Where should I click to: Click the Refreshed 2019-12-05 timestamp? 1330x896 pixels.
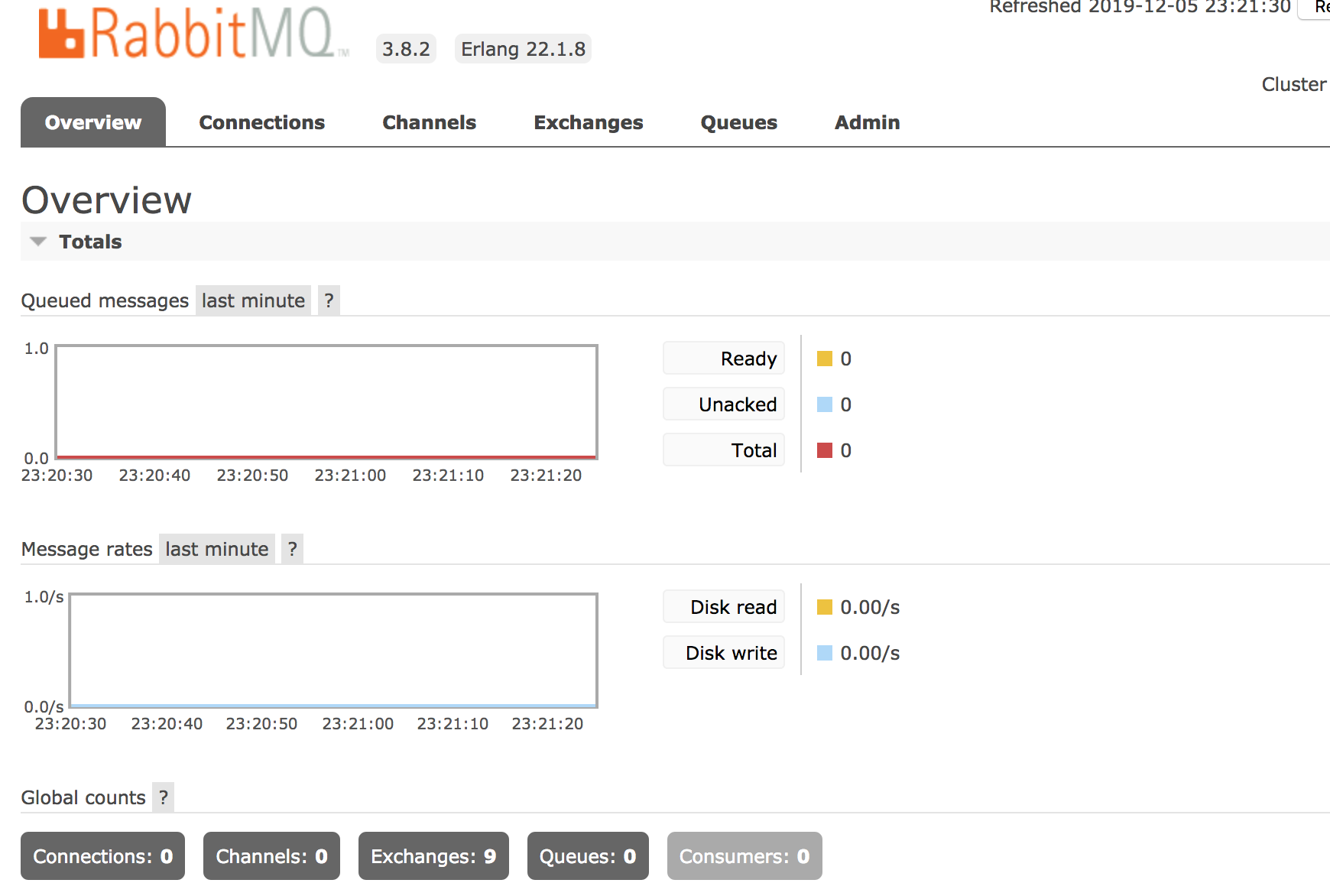click(1140, 7)
